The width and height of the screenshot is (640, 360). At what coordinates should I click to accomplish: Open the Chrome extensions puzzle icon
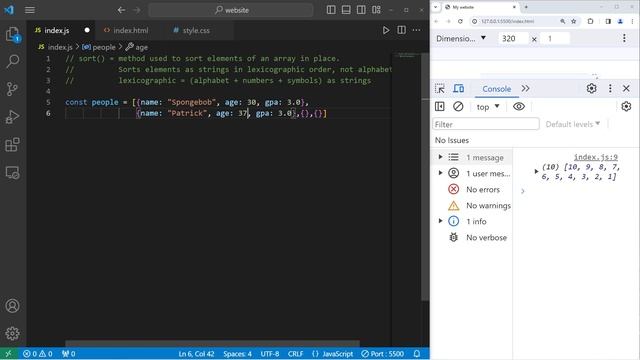tap(590, 21)
